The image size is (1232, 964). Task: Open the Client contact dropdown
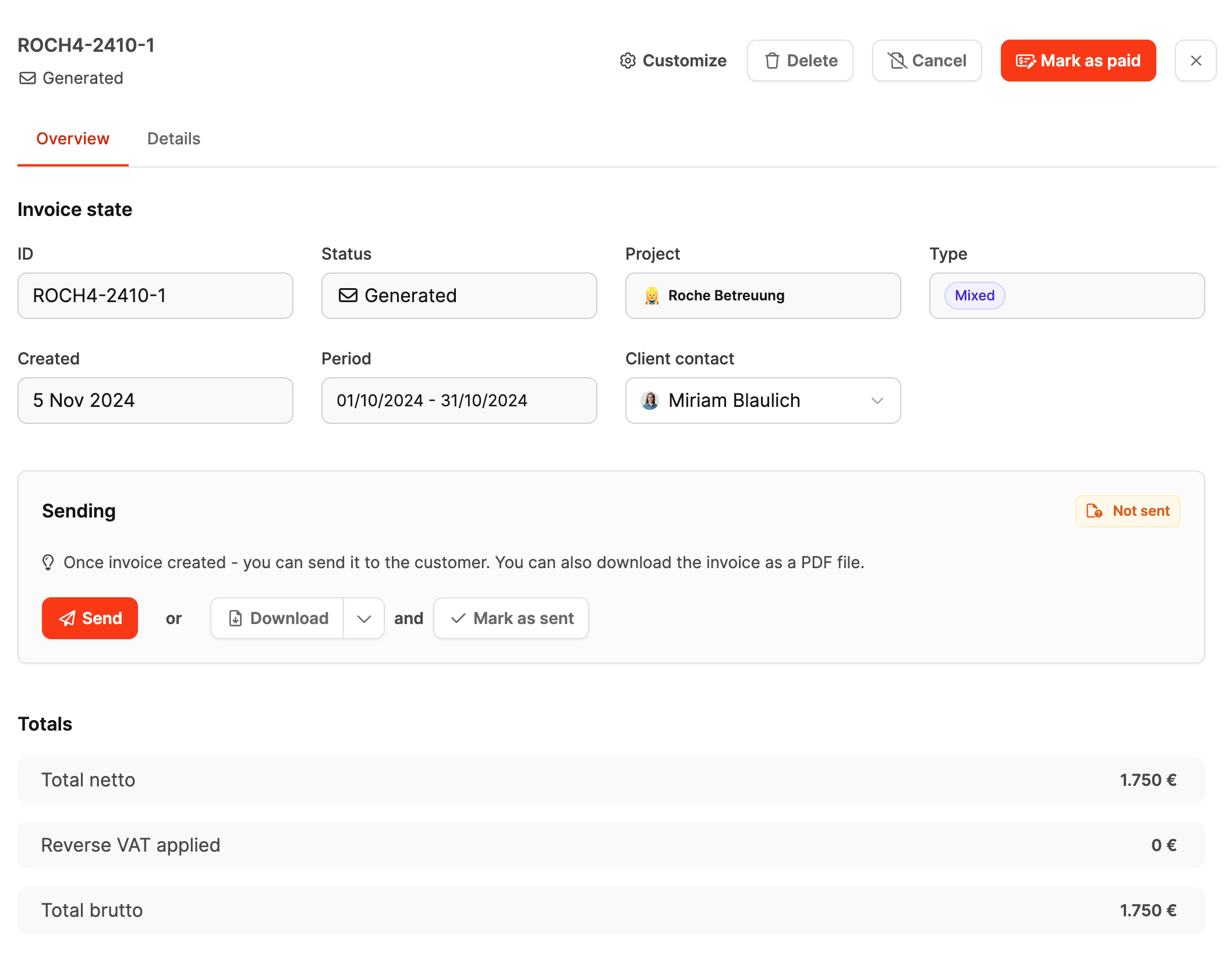pos(763,401)
